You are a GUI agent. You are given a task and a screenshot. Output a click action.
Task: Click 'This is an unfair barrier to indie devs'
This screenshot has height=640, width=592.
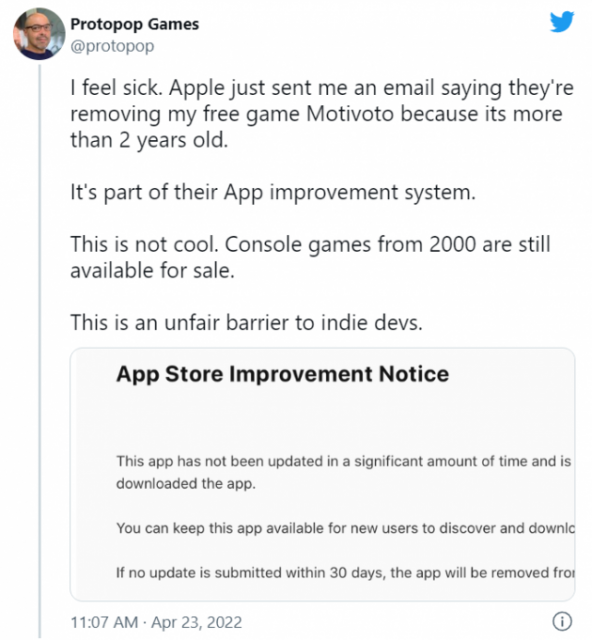coord(247,322)
